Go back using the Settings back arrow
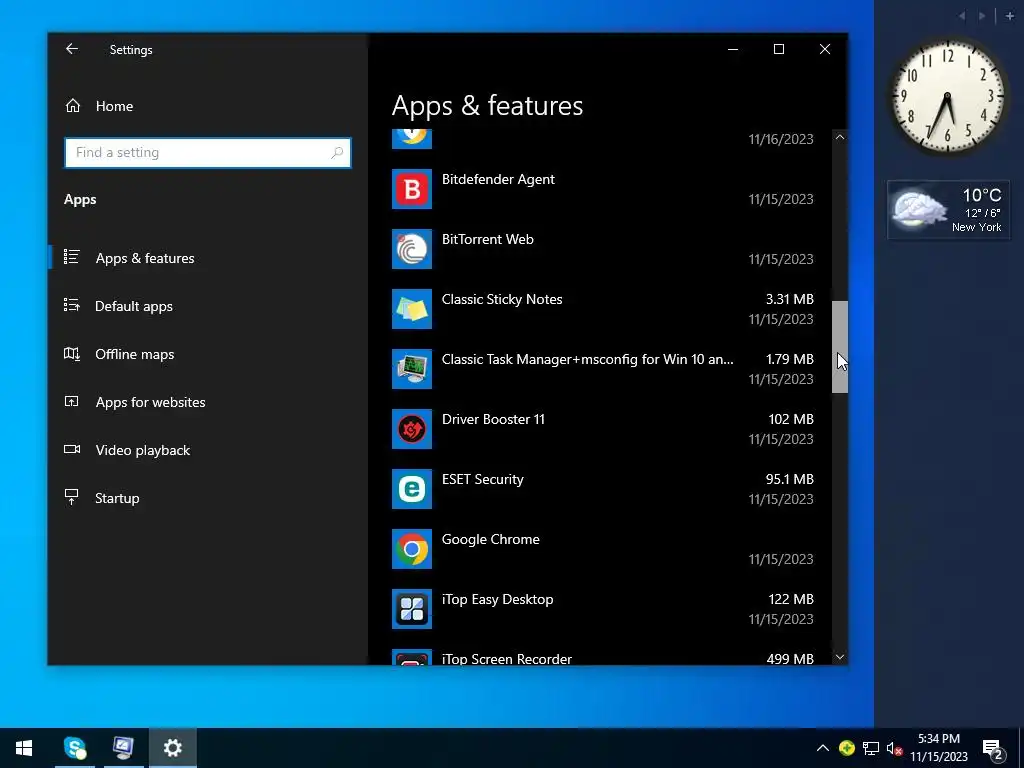Image resolution: width=1024 pixels, height=768 pixels. [x=72, y=49]
